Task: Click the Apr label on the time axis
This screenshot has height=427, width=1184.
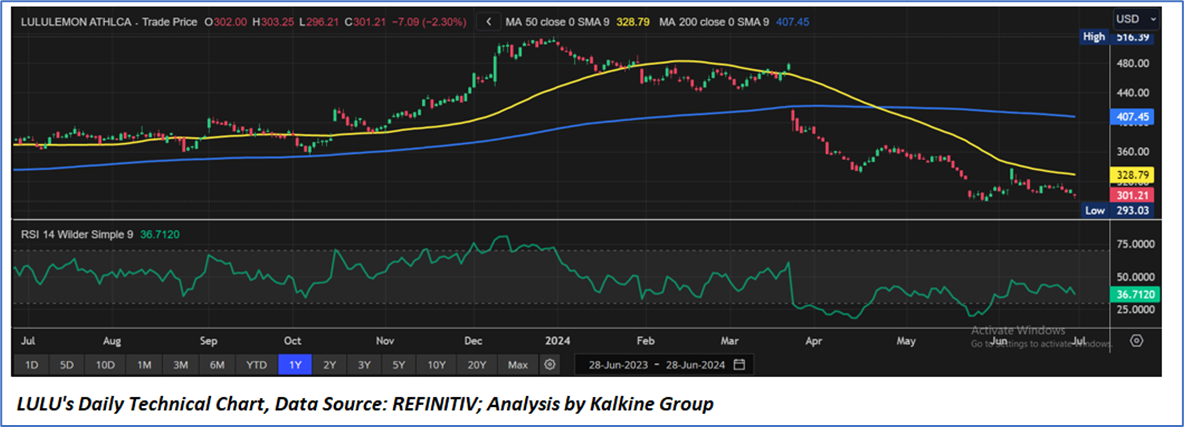Action: pos(812,341)
